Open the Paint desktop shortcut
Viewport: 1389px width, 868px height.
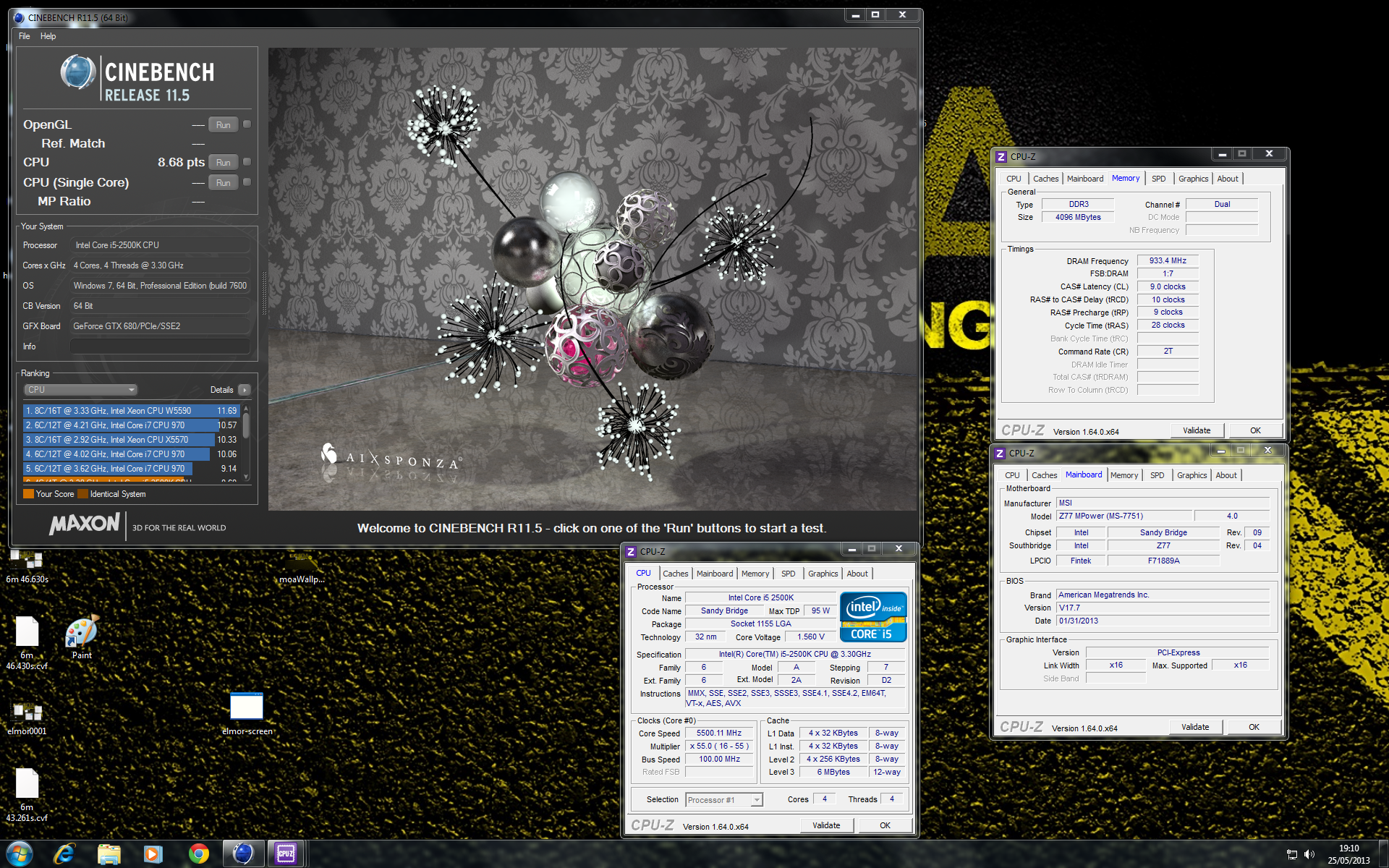(x=82, y=637)
